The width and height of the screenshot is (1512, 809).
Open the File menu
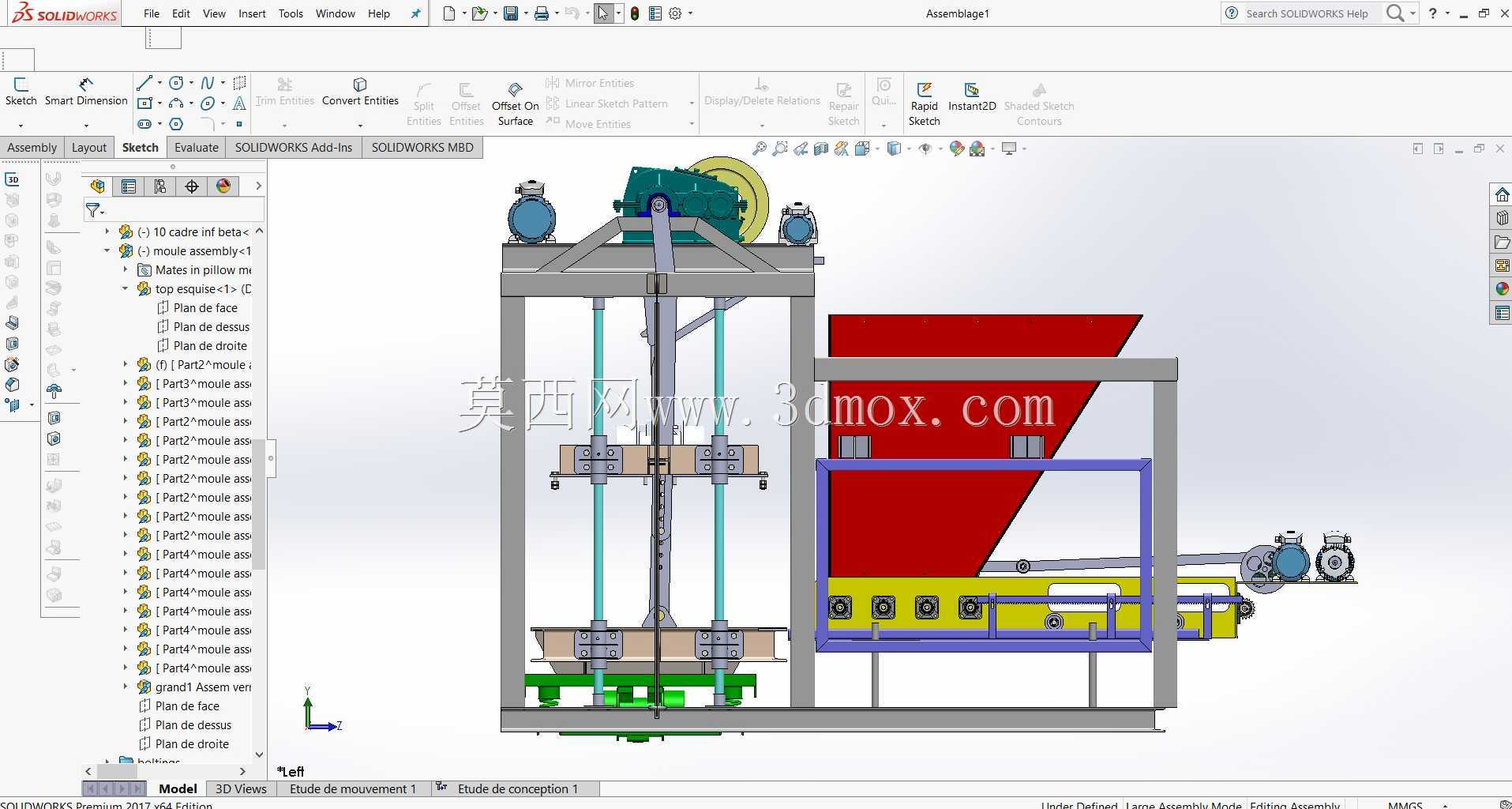152,13
